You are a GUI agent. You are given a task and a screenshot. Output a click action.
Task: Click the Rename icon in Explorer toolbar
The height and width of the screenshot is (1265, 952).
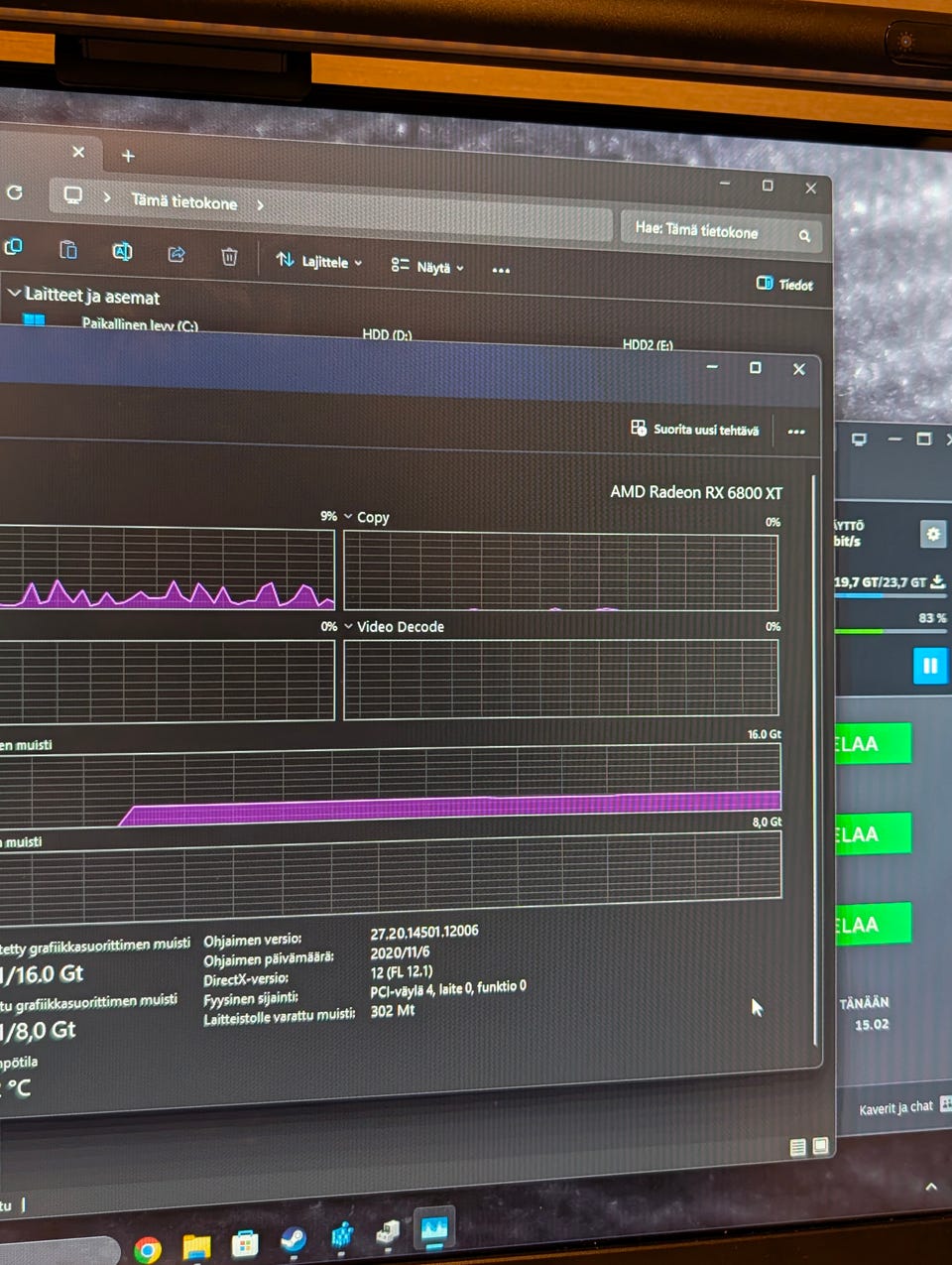(122, 251)
